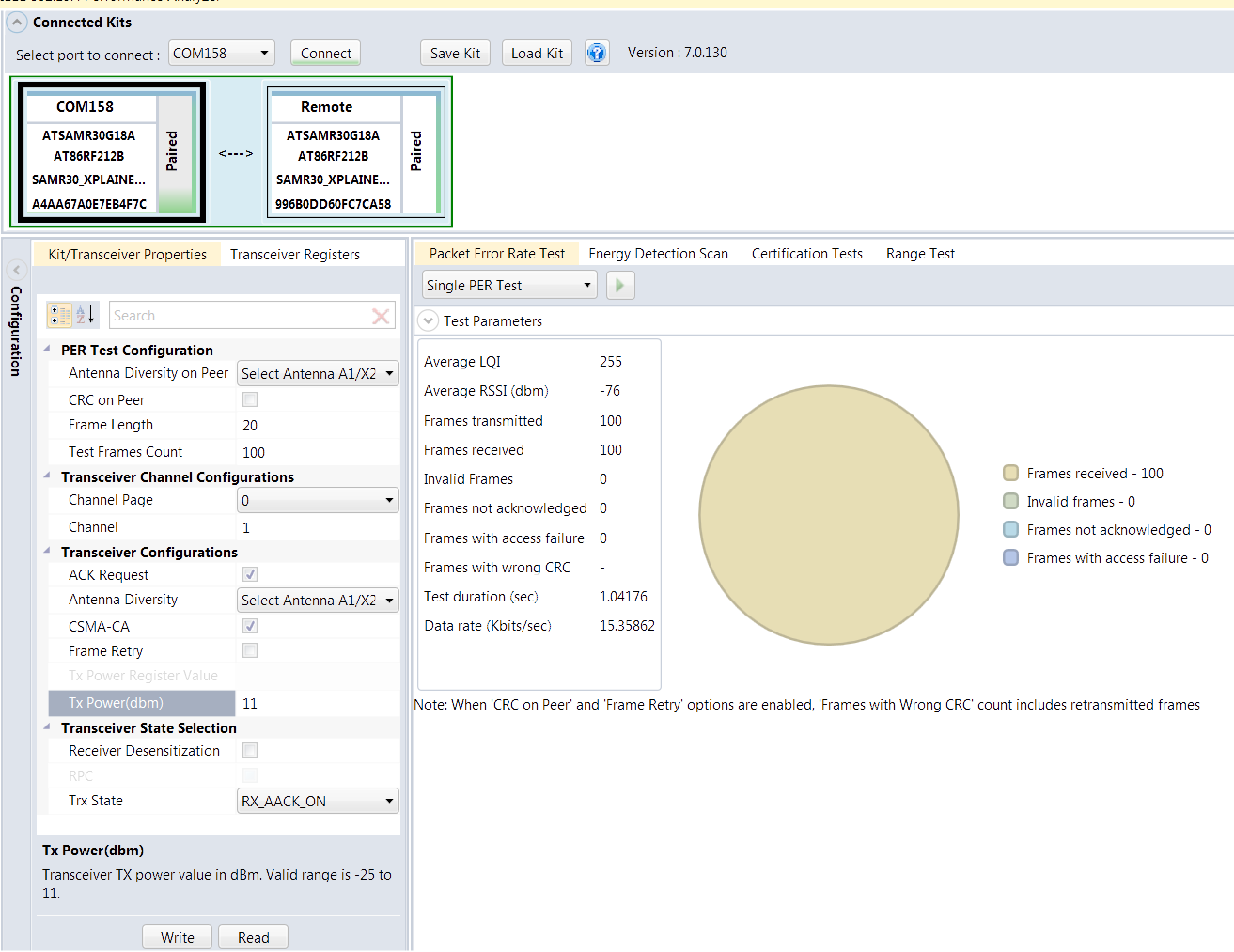This screenshot has height=952, width=1234.
Task: Click the Frames with access failure legend swatch
Action: 1011,557
